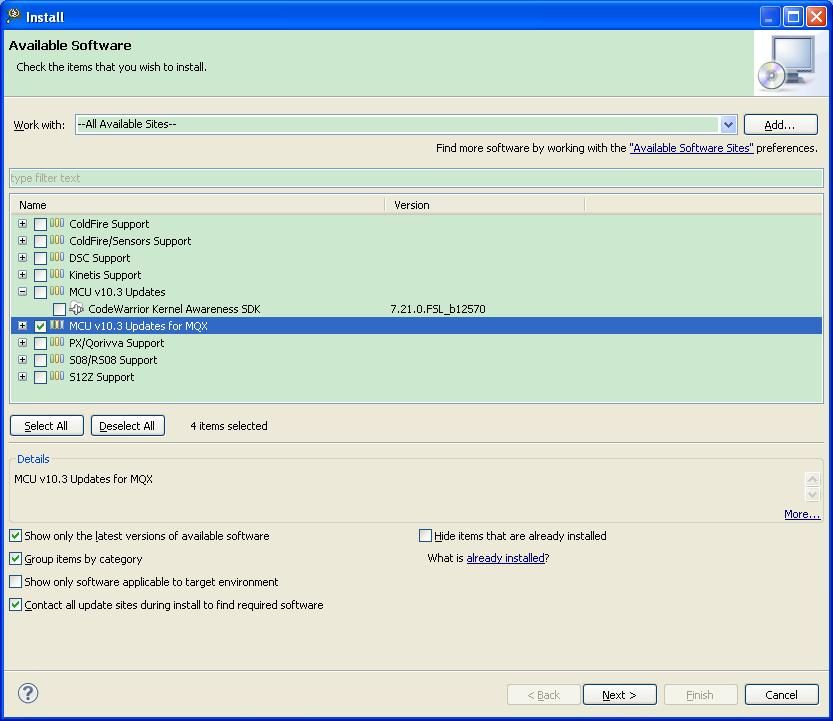Click the Add... site button
This screenshot has height=721, width=833.
(x=780, y=125)
